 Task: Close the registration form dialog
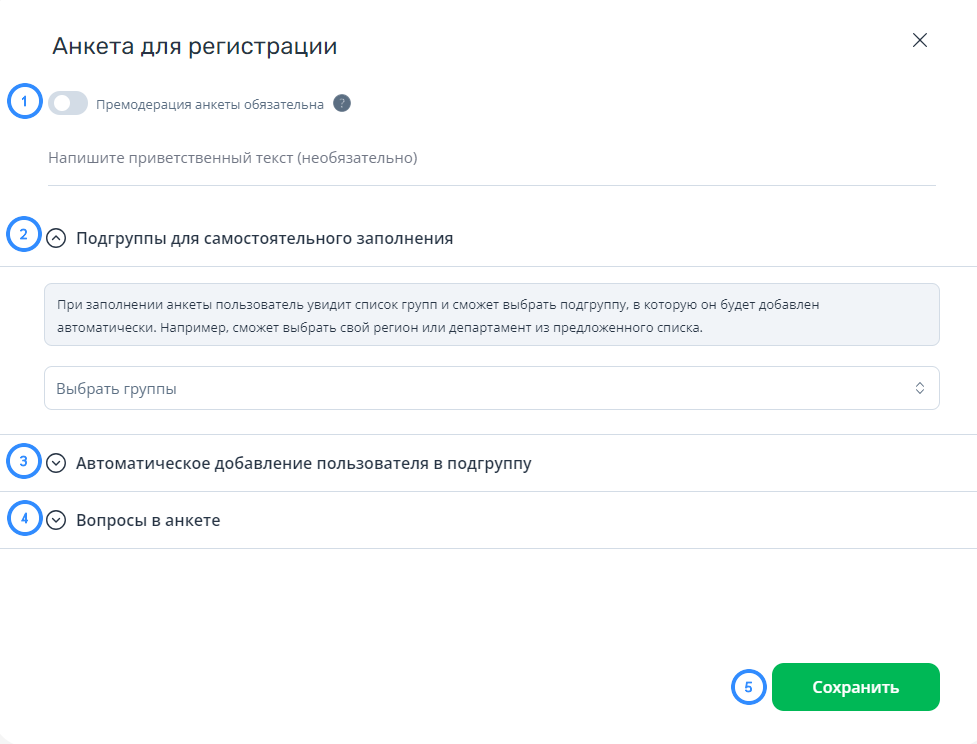click(x=920, y=41)
